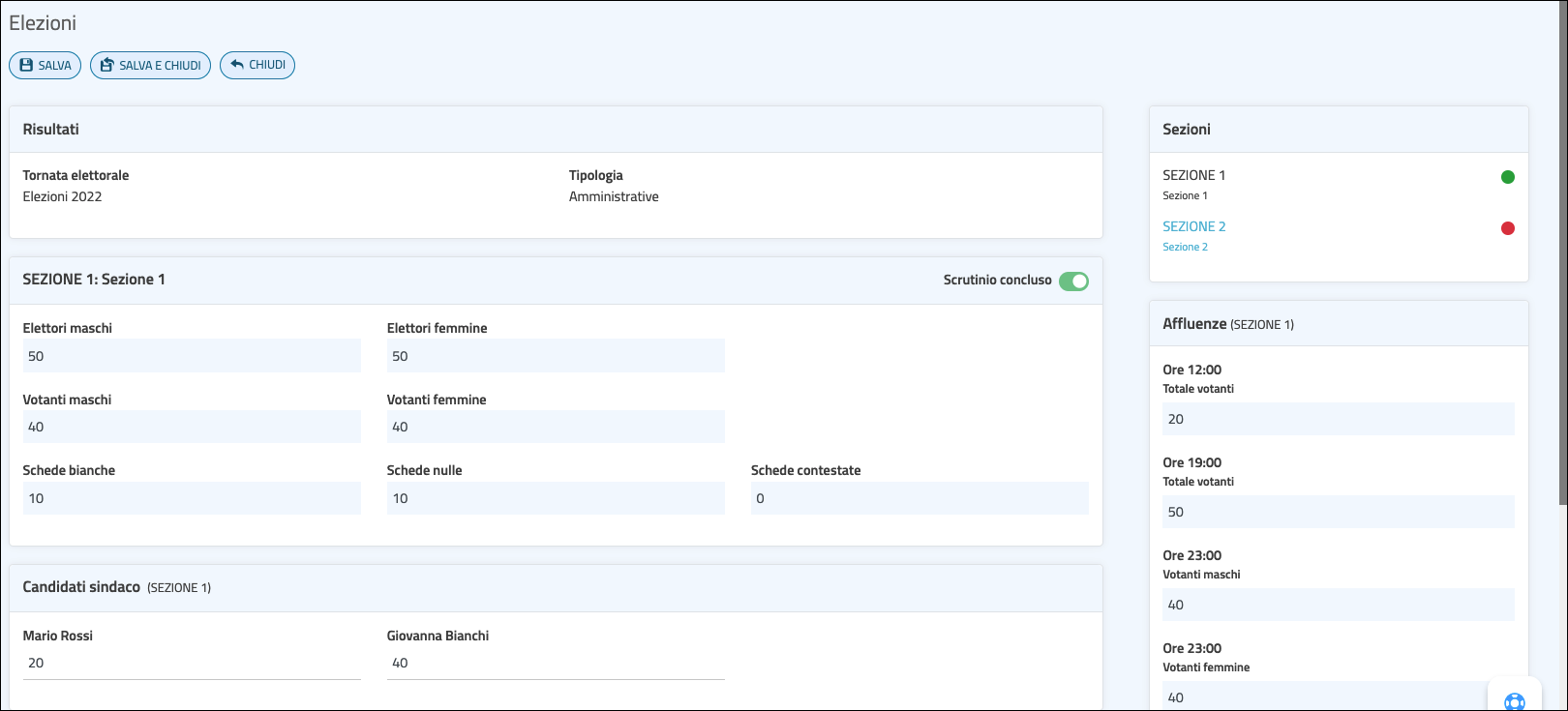Image resolution: width=1568 pixels, height=711 pixels.
Task: Edit Giovanna Bianchi's vote count
Action: (555, 663)
